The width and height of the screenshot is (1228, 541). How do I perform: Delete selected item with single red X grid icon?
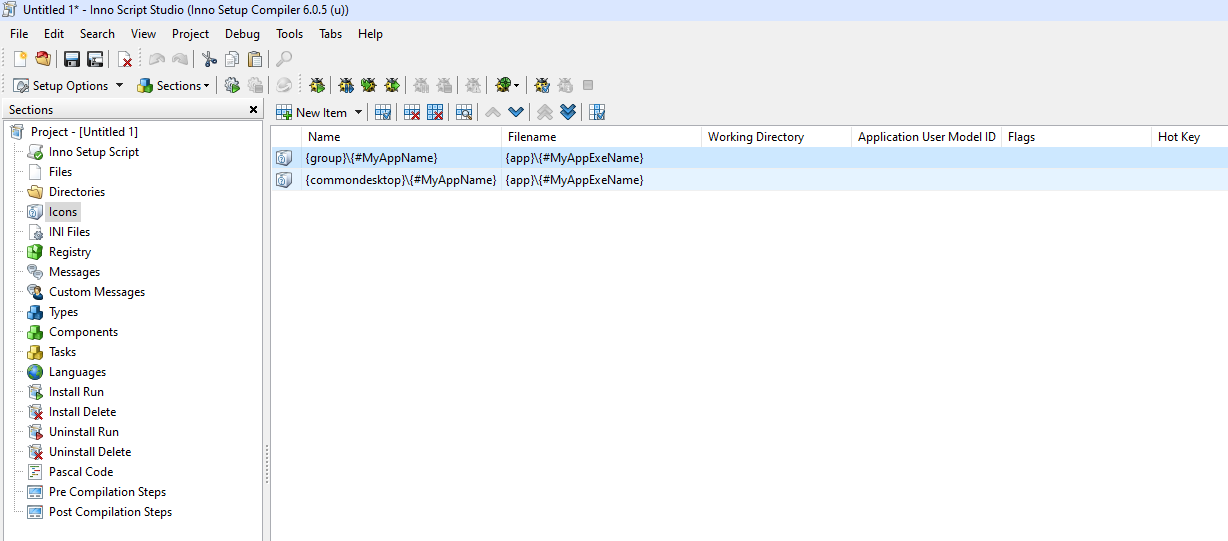[x=412, y=112]
